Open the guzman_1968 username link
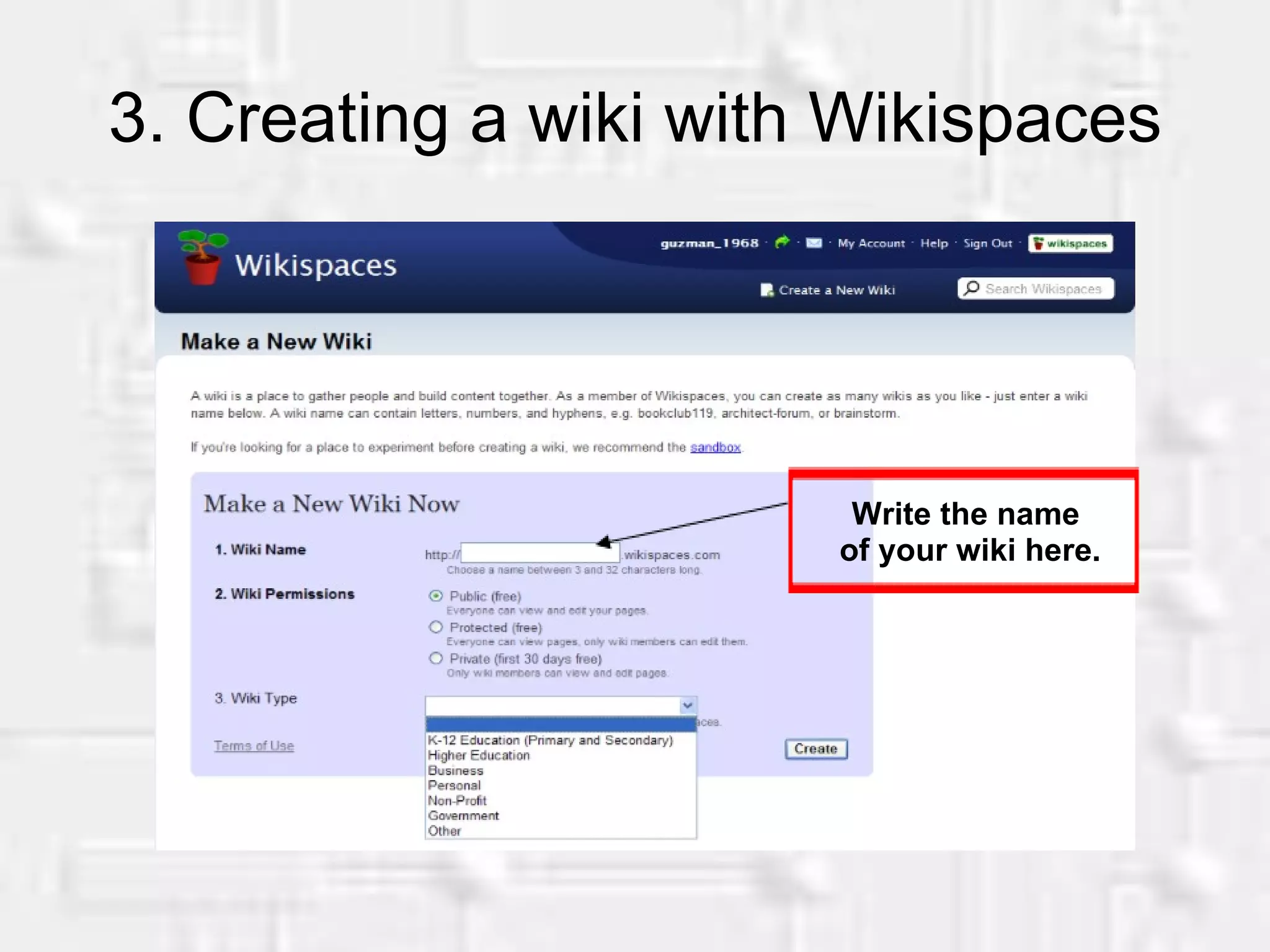Screen dimensions: 1270x952 click(x=709, y=243)
